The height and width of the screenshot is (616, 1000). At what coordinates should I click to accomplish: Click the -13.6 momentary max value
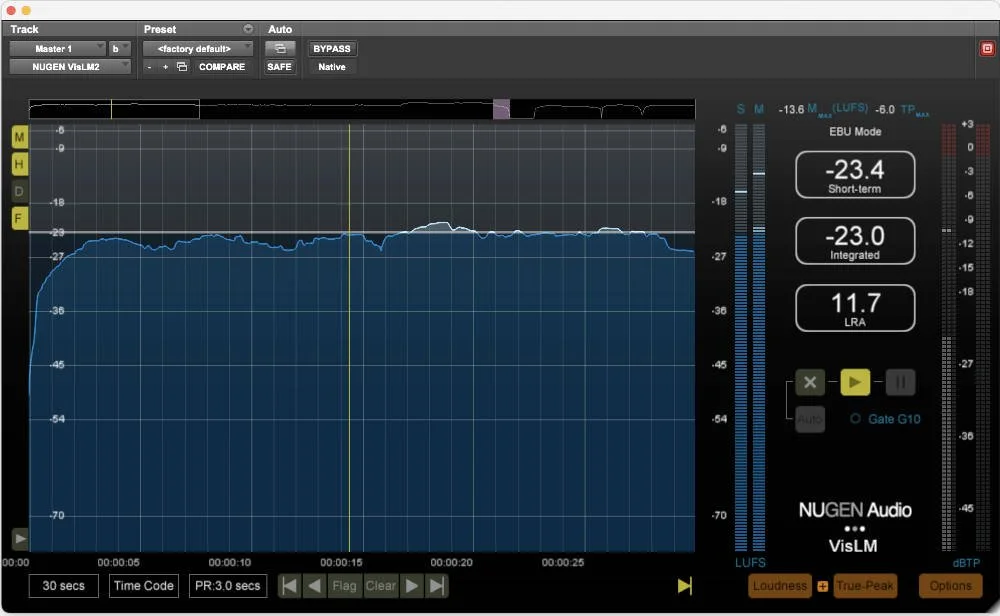coord(791,110)
